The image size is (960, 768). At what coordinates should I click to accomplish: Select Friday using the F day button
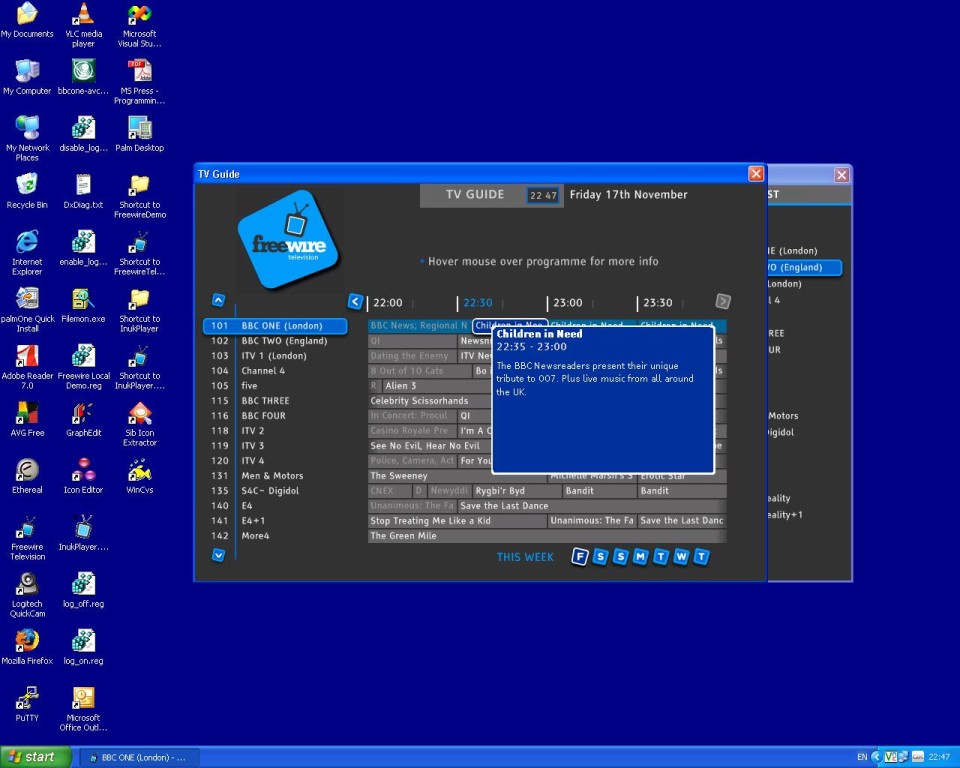click(580, 556)
